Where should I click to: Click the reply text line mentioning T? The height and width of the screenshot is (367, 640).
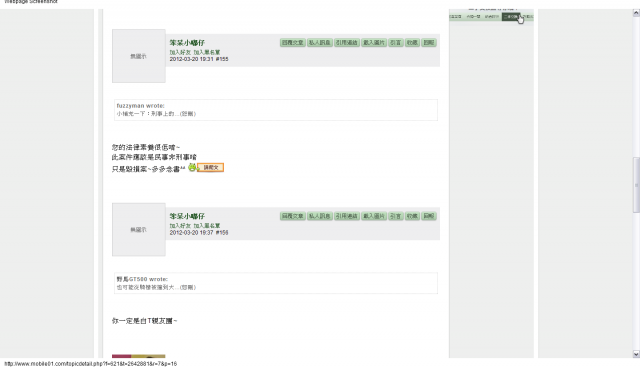144,321
